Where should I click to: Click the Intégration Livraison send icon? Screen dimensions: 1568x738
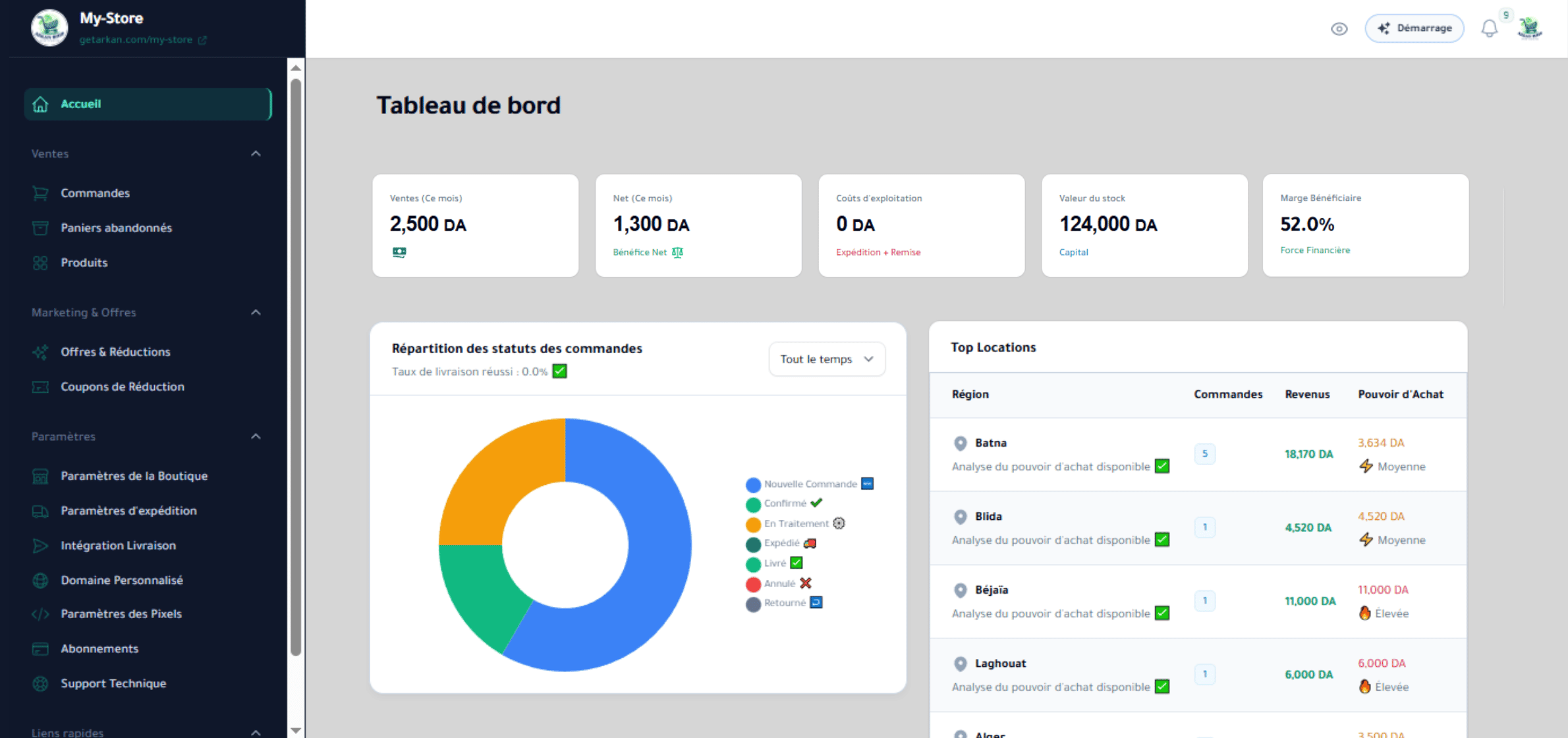point(40,546)
